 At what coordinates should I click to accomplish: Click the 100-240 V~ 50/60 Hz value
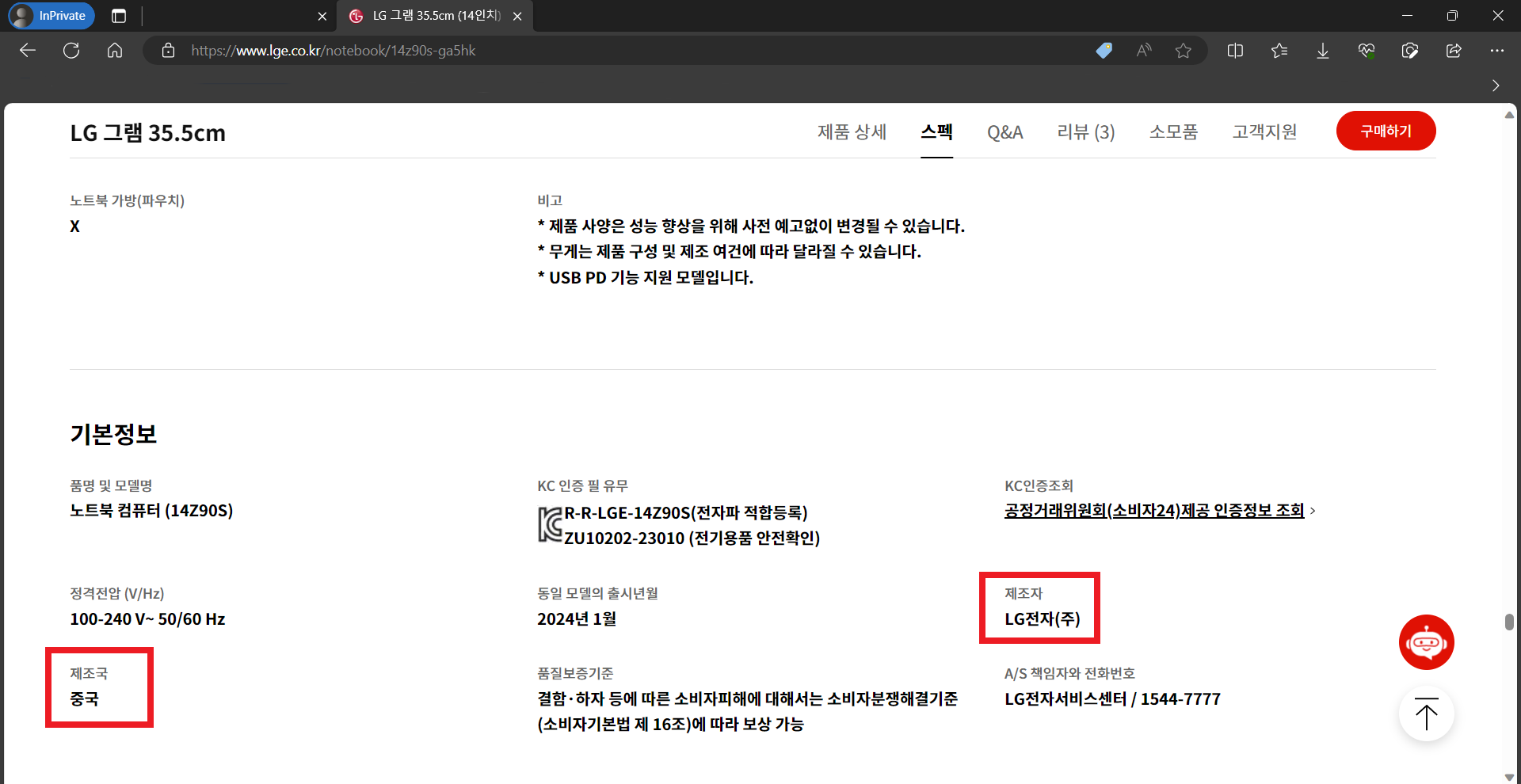pos(147,619)
